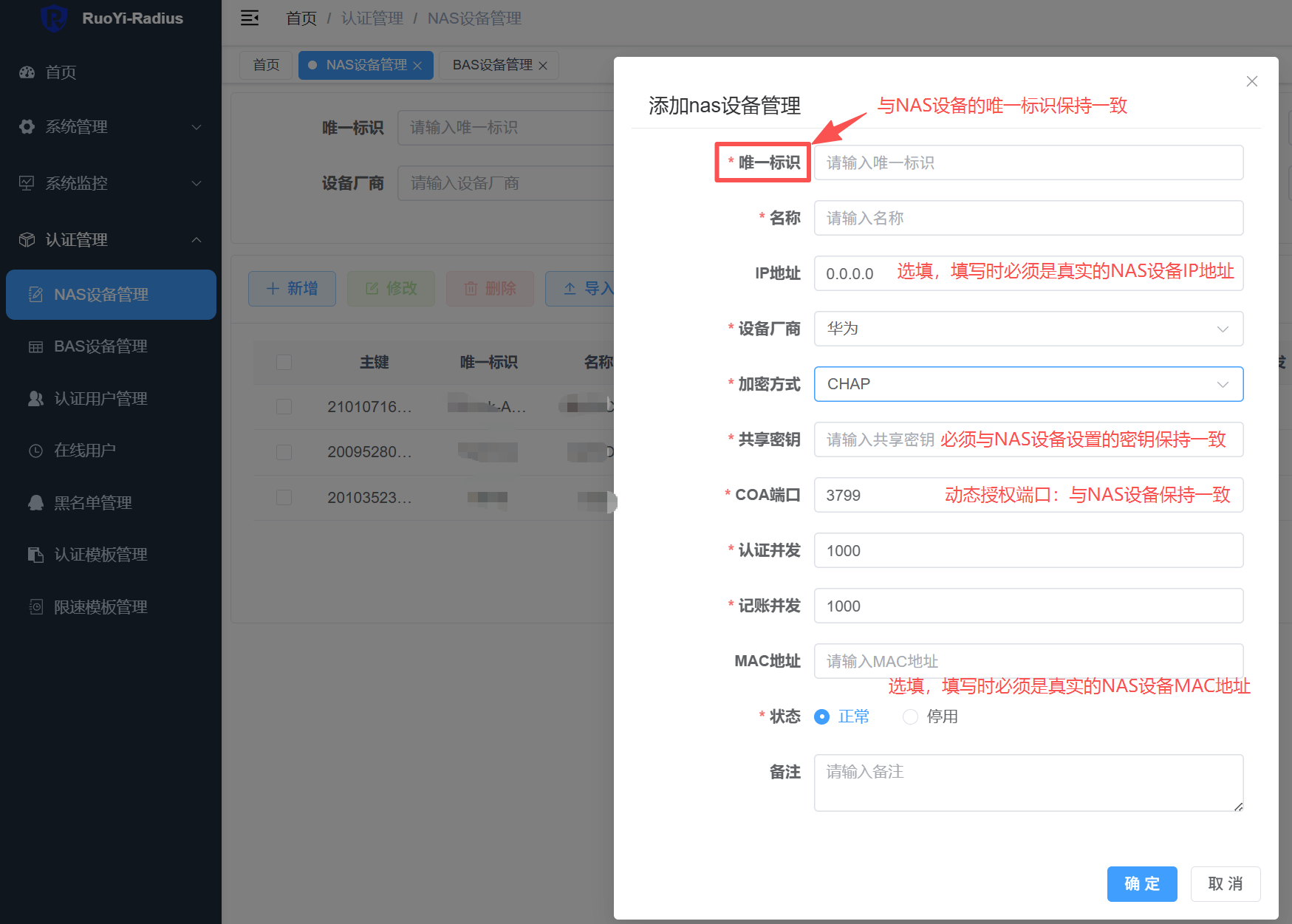Click the 限速模板管理 icon in sidebar
1292x924 pixels.
pos(35,607)
